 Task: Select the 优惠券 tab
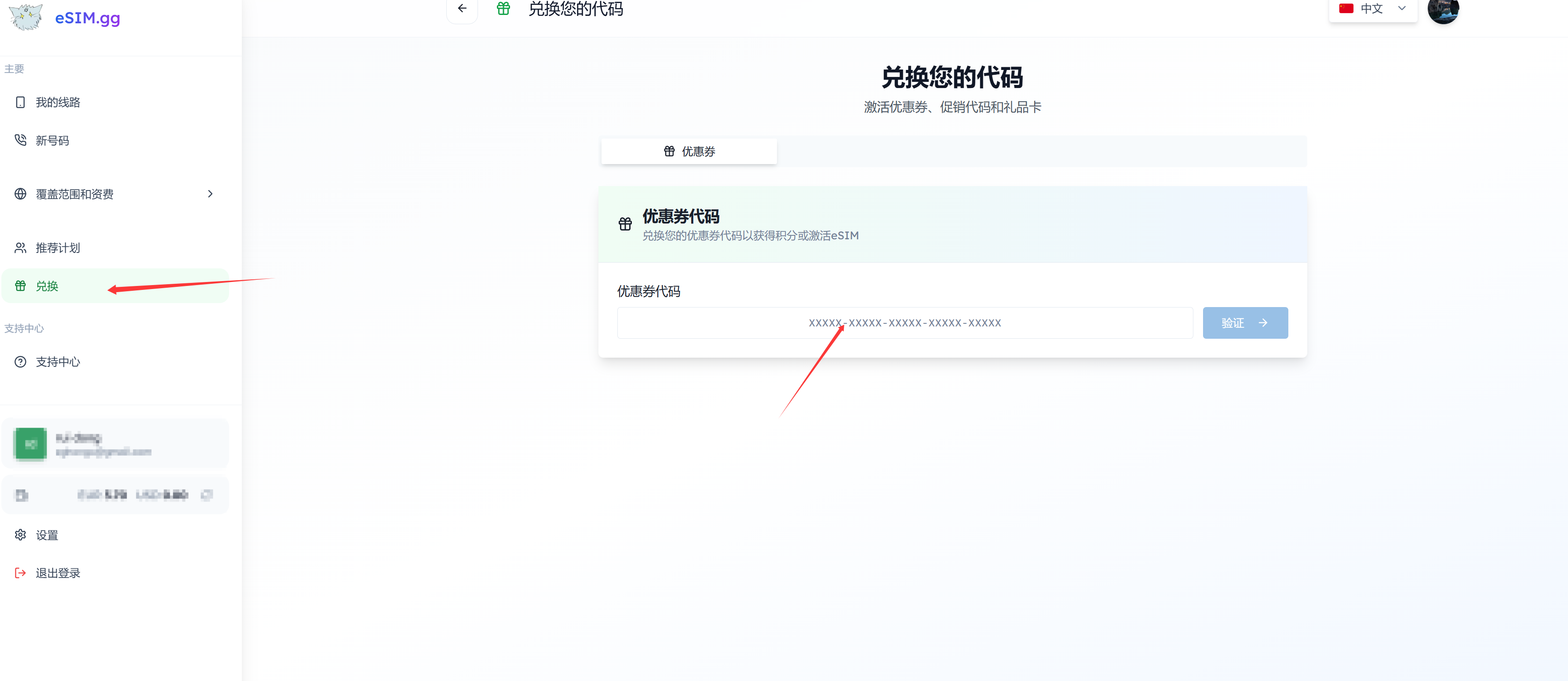pos(689,152)
